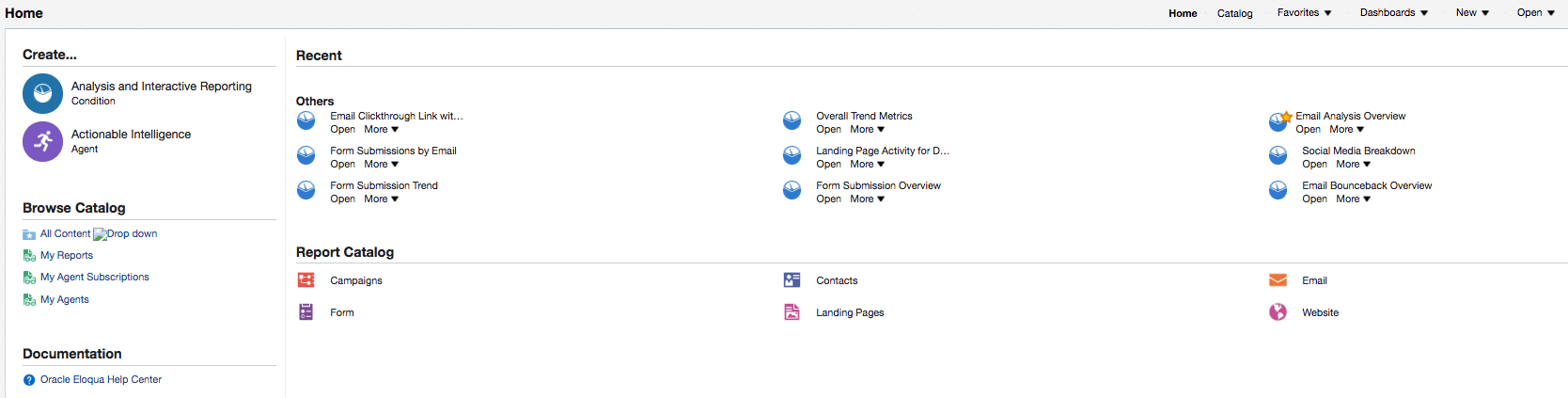Click the Analysis and Interactive Reporting link
This screenshot has width=1568, height=398.
pyautogui.click(x=162, y=87)
